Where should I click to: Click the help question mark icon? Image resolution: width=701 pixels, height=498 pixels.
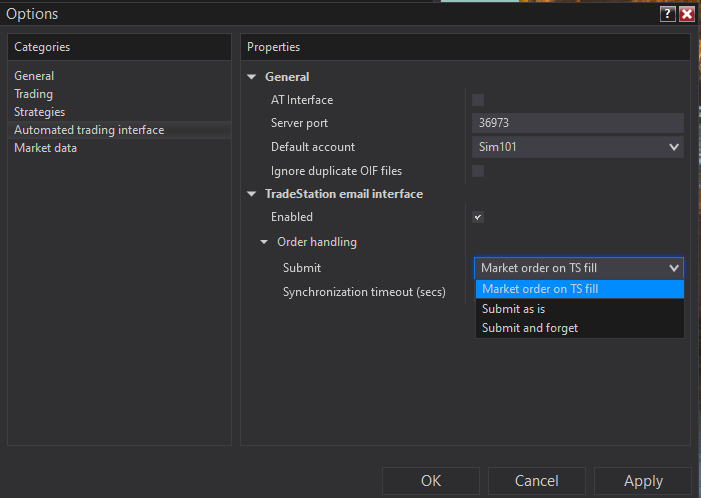pyautogui.click(x=667, y=14)
